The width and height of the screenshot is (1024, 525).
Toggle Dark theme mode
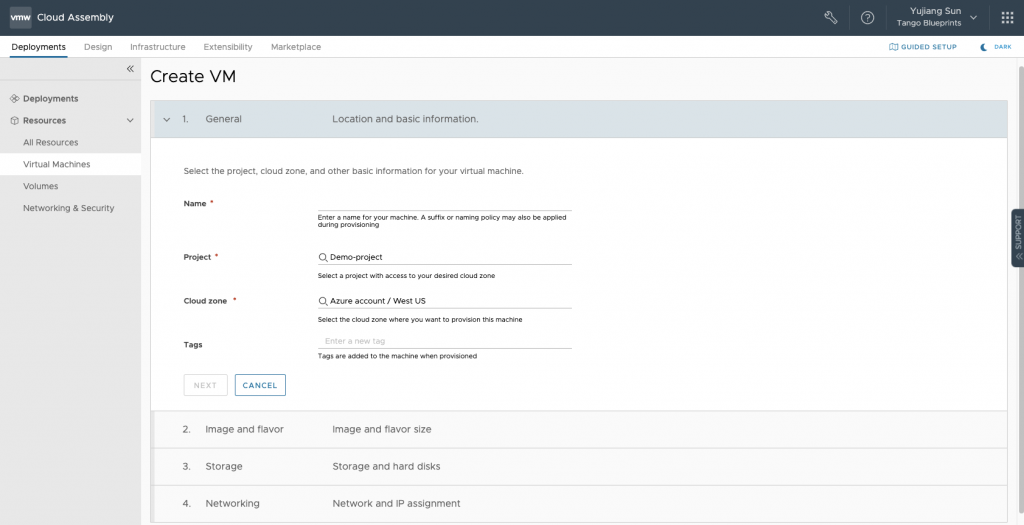996,47
